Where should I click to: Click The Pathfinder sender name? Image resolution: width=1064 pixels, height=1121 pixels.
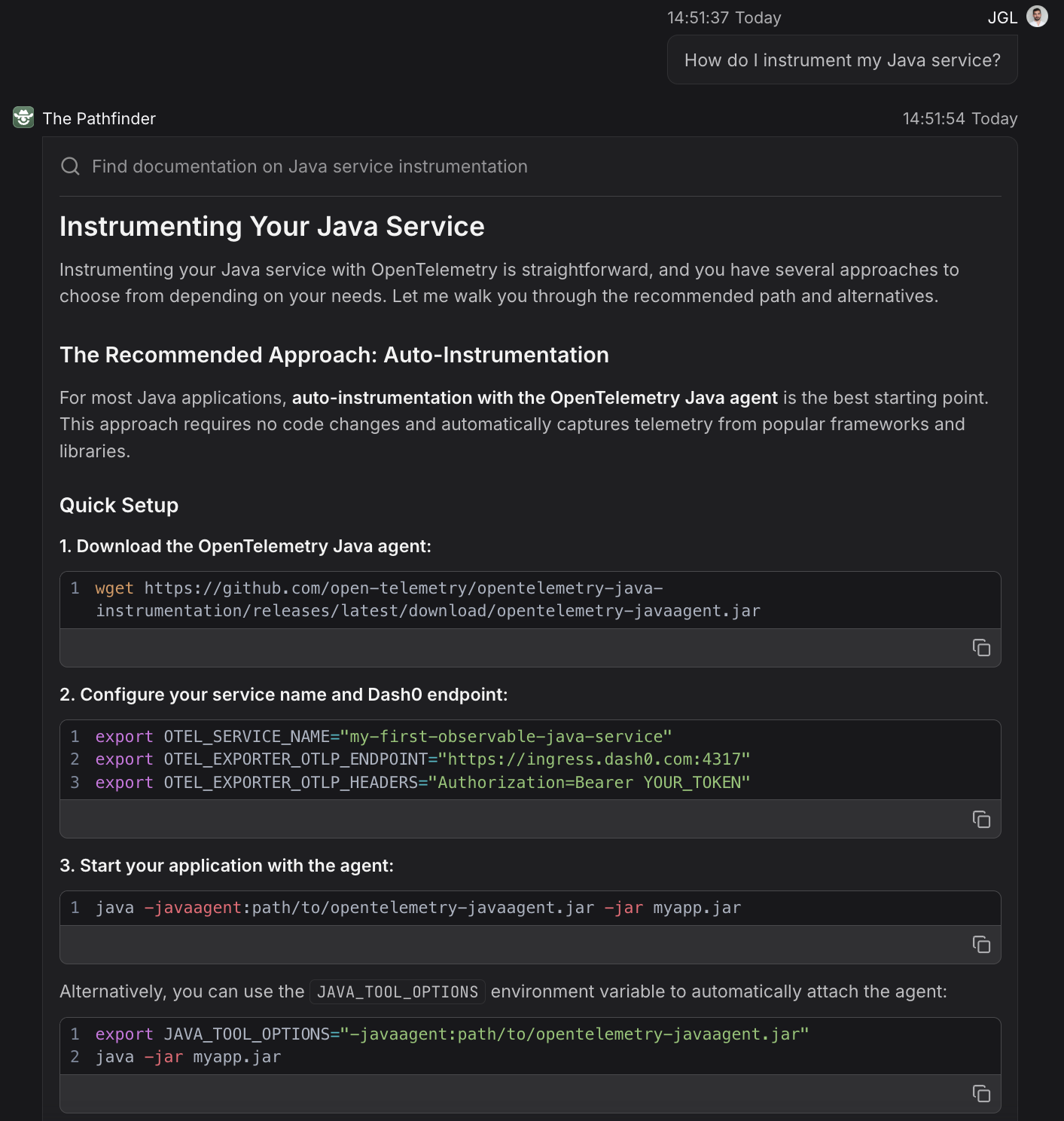click(x=99, y=119)
